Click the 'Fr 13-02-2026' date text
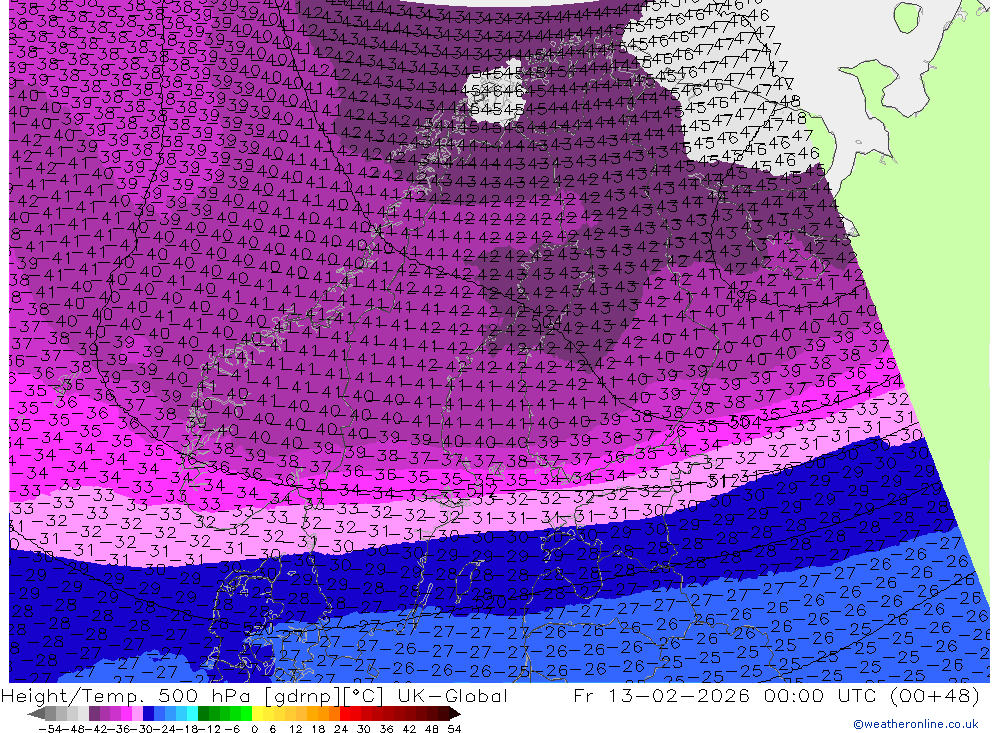Screen dimensions: 1000x733 (x=661, y=695)
